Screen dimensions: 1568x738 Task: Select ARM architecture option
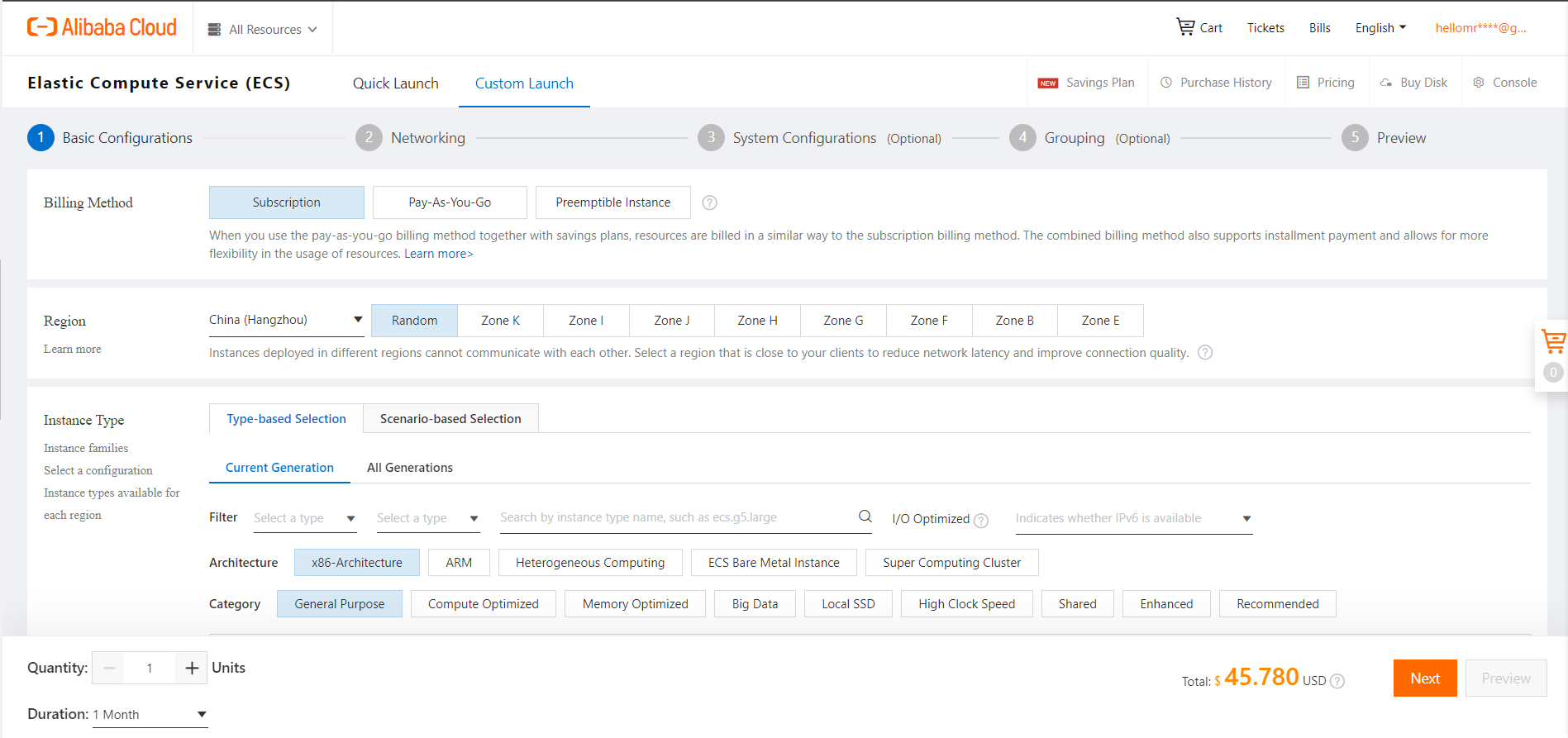pyautogui.click(x=459, y=563)
